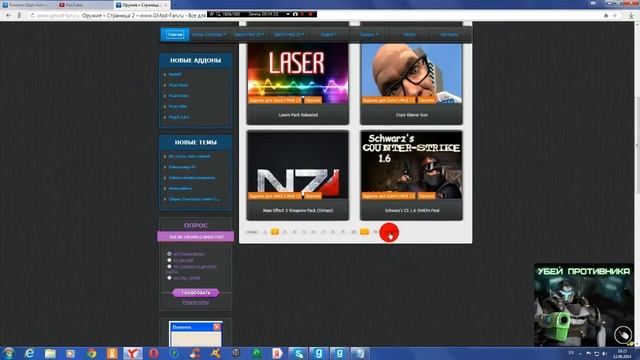Open the red Yandex Я taskbar icon
640x360 pixels.
click(x=278, y=353)
